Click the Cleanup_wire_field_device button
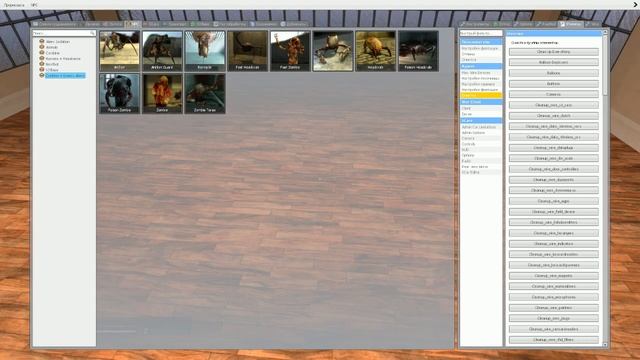The width and height of the screenshot is (640, 360). coord(553,212)
